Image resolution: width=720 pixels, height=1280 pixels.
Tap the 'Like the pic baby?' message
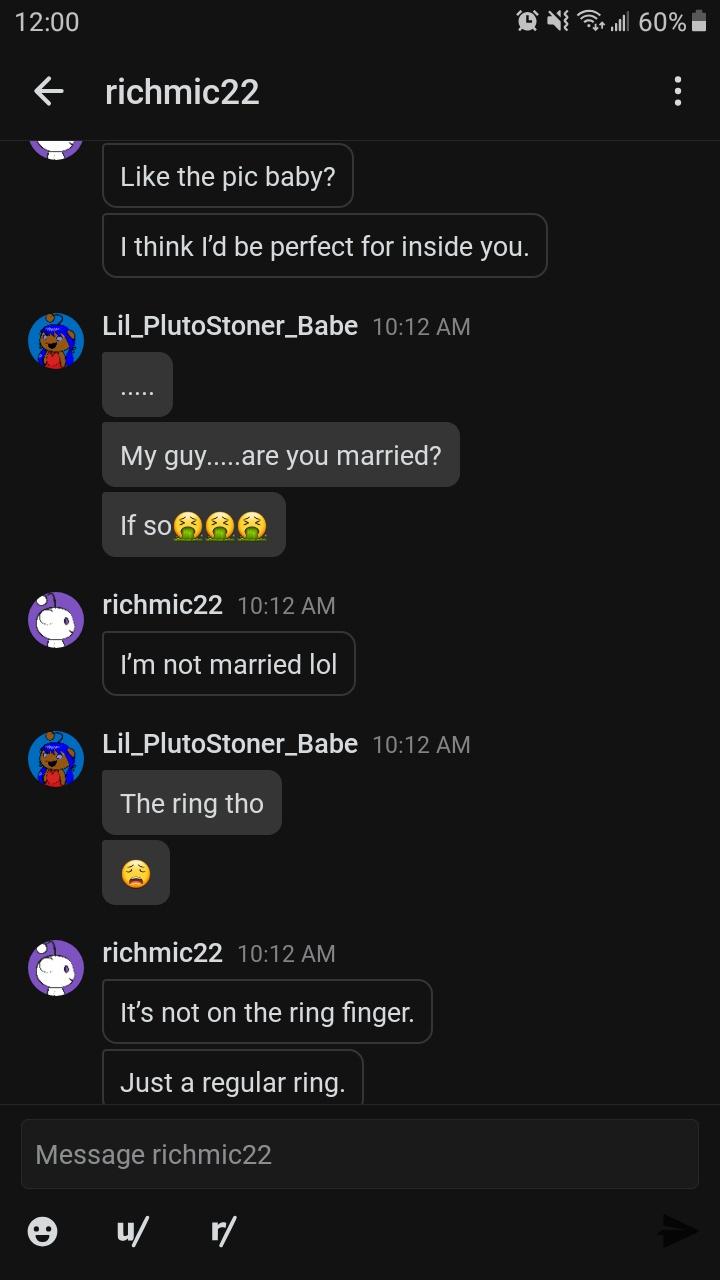point(227,177)
